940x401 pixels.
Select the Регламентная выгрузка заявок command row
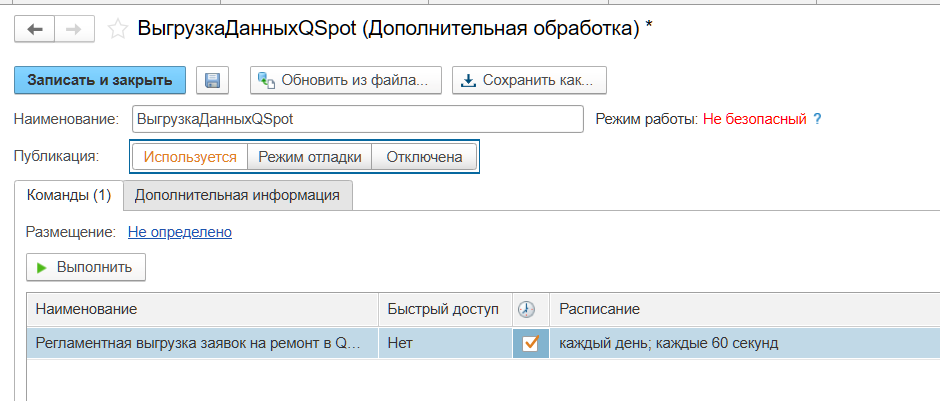click(x=200, y=344)
